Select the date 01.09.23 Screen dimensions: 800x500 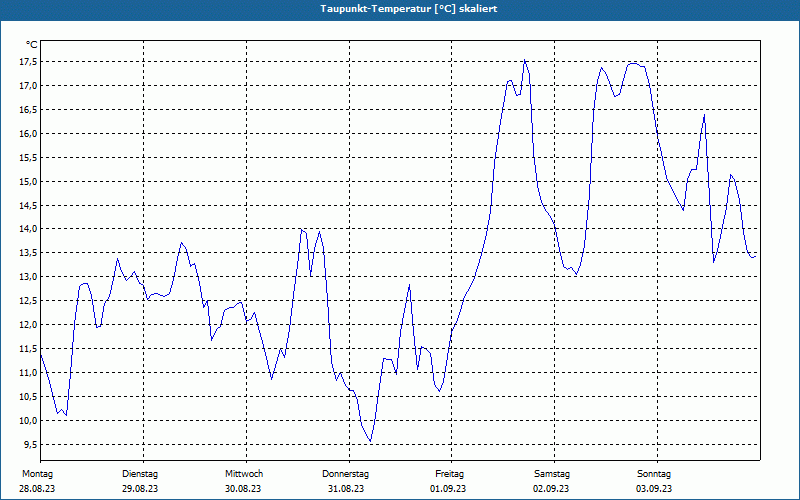pyautogui.click(x=448, y=489)
